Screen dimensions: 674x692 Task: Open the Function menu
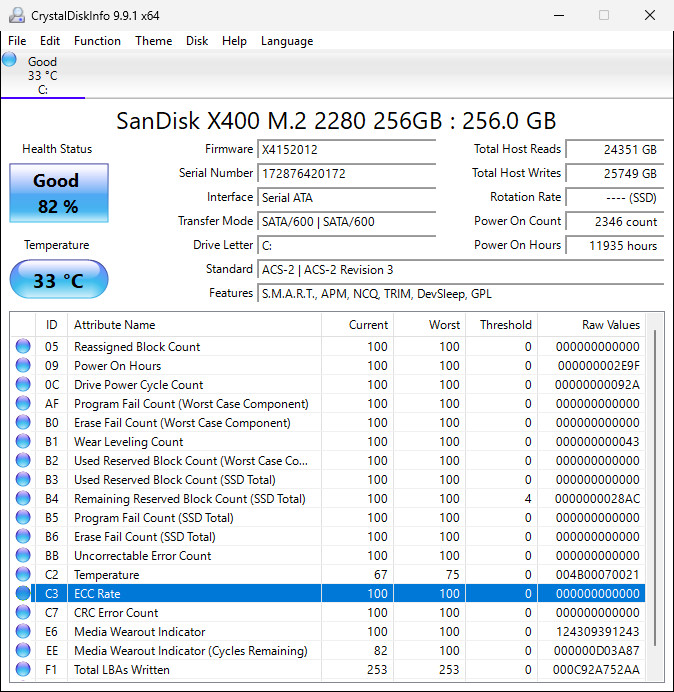point(97,41)
